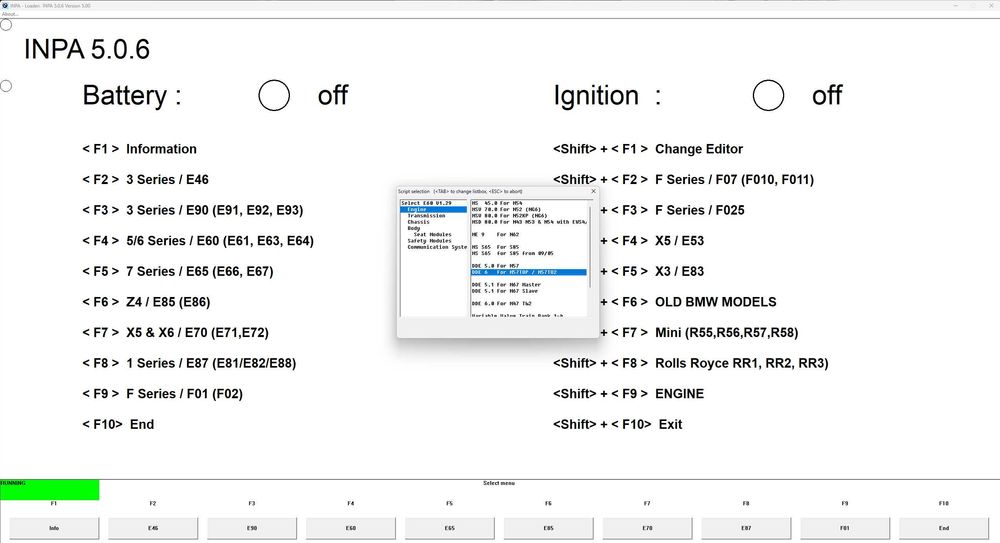The height and width of the screenshot is (543, 1000).
Task: Close the Script selection dialog
Action: 592,190
